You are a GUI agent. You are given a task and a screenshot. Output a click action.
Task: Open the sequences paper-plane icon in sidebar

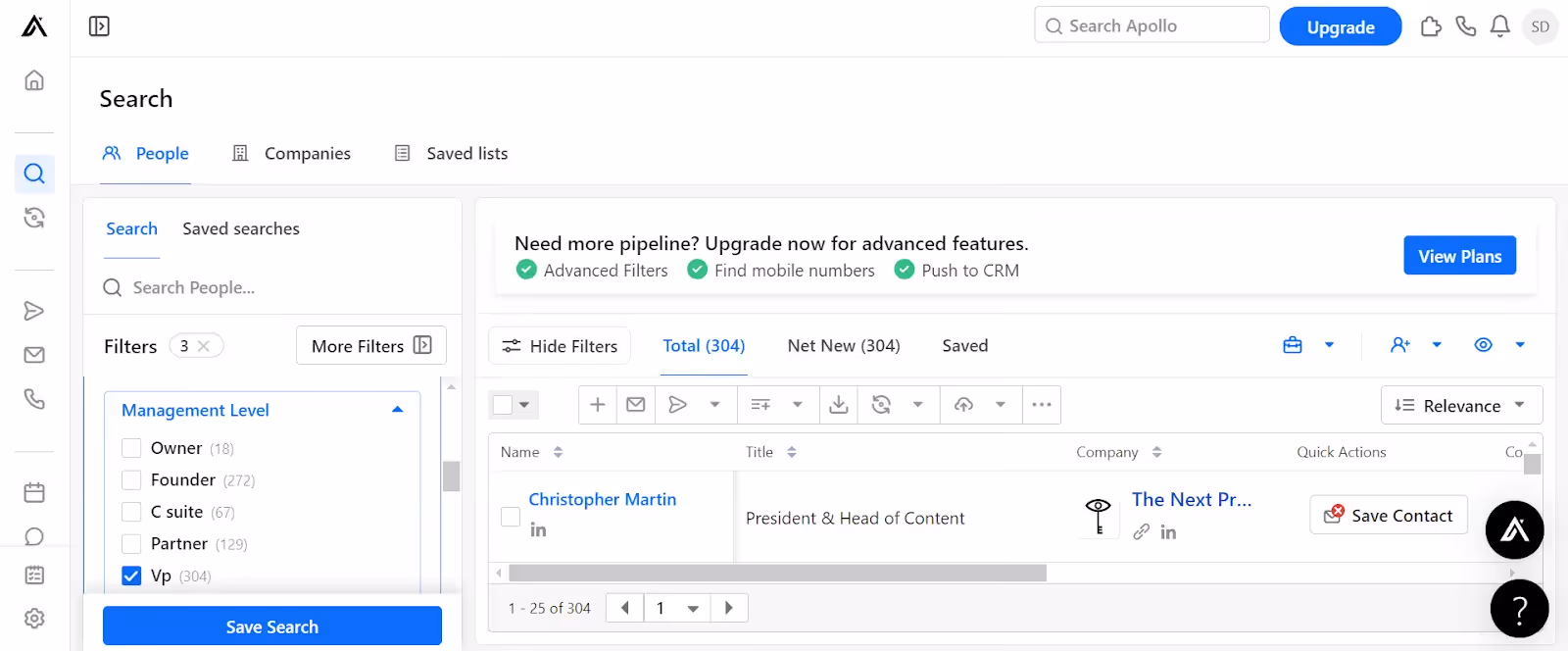34,311
